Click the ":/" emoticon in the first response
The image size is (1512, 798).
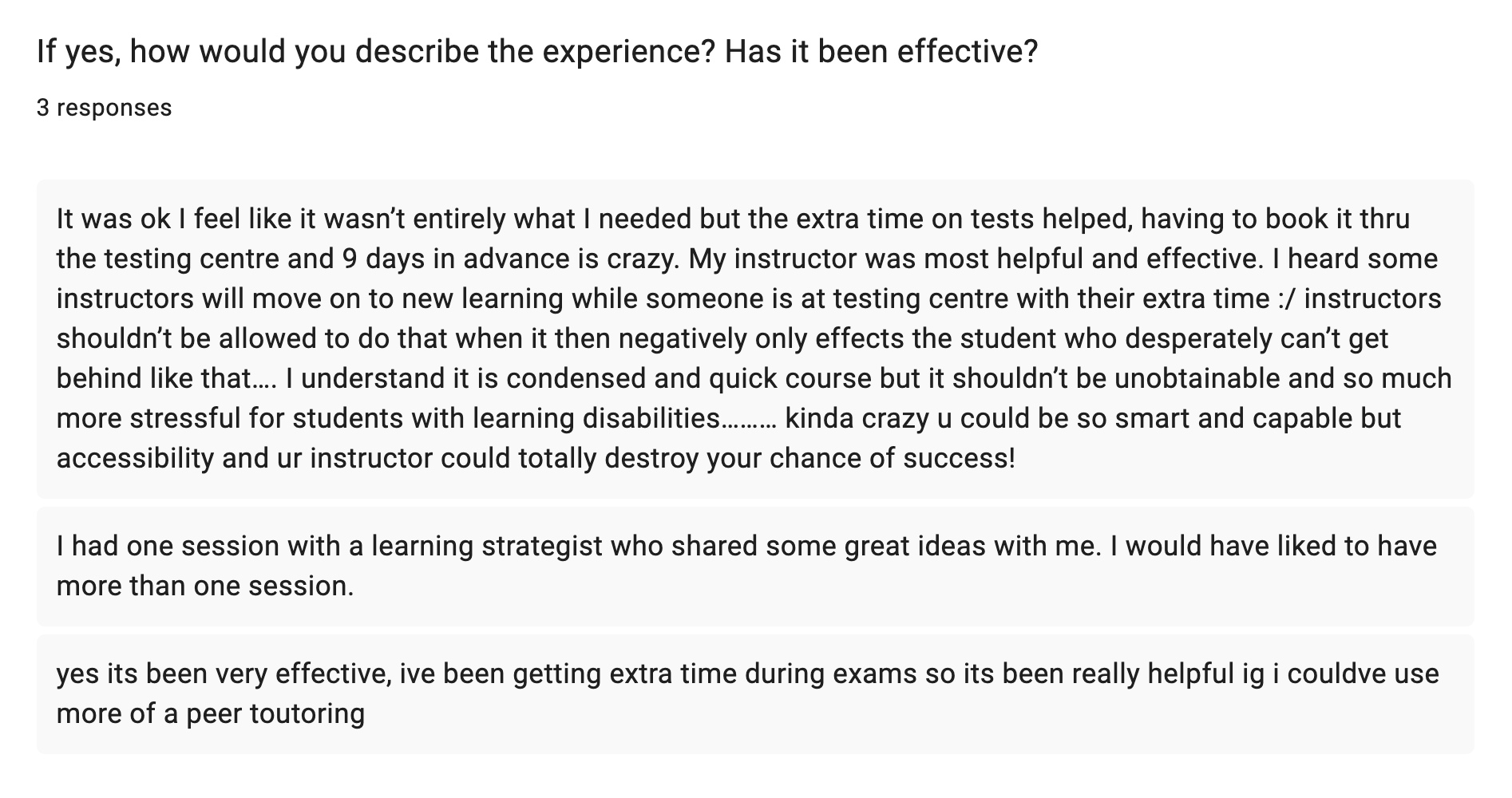(x=1282, y=298)
